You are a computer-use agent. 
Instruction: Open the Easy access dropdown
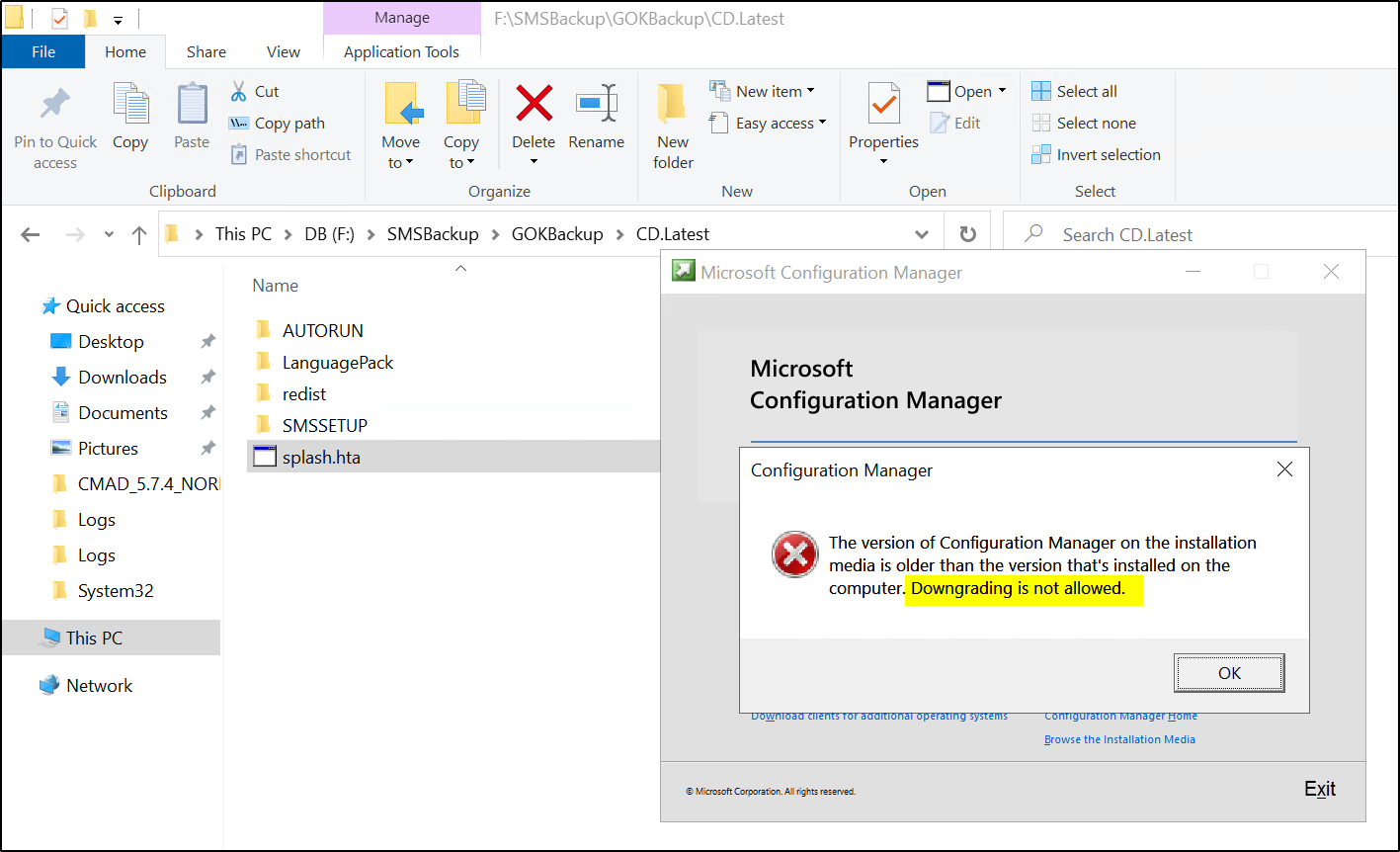click(x=769, y=123)
